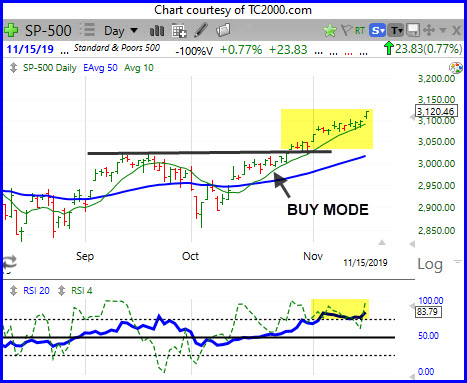Toggle the Log scale setting

[430, 264]
